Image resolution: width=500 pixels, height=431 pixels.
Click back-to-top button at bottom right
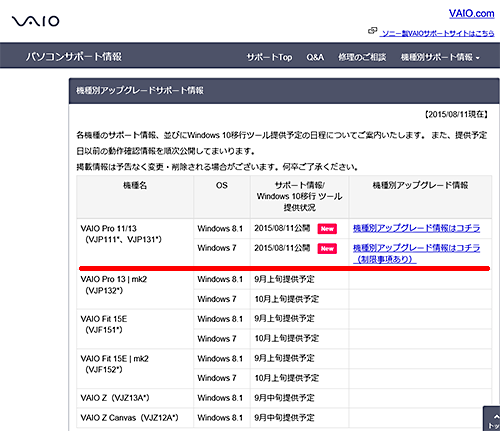click(x=492, y=419)
